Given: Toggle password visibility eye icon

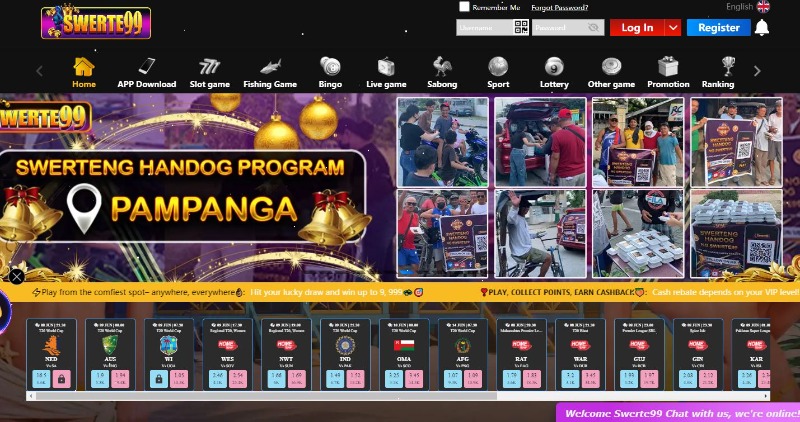Looking at the screenshot, I should click(595, 28).
